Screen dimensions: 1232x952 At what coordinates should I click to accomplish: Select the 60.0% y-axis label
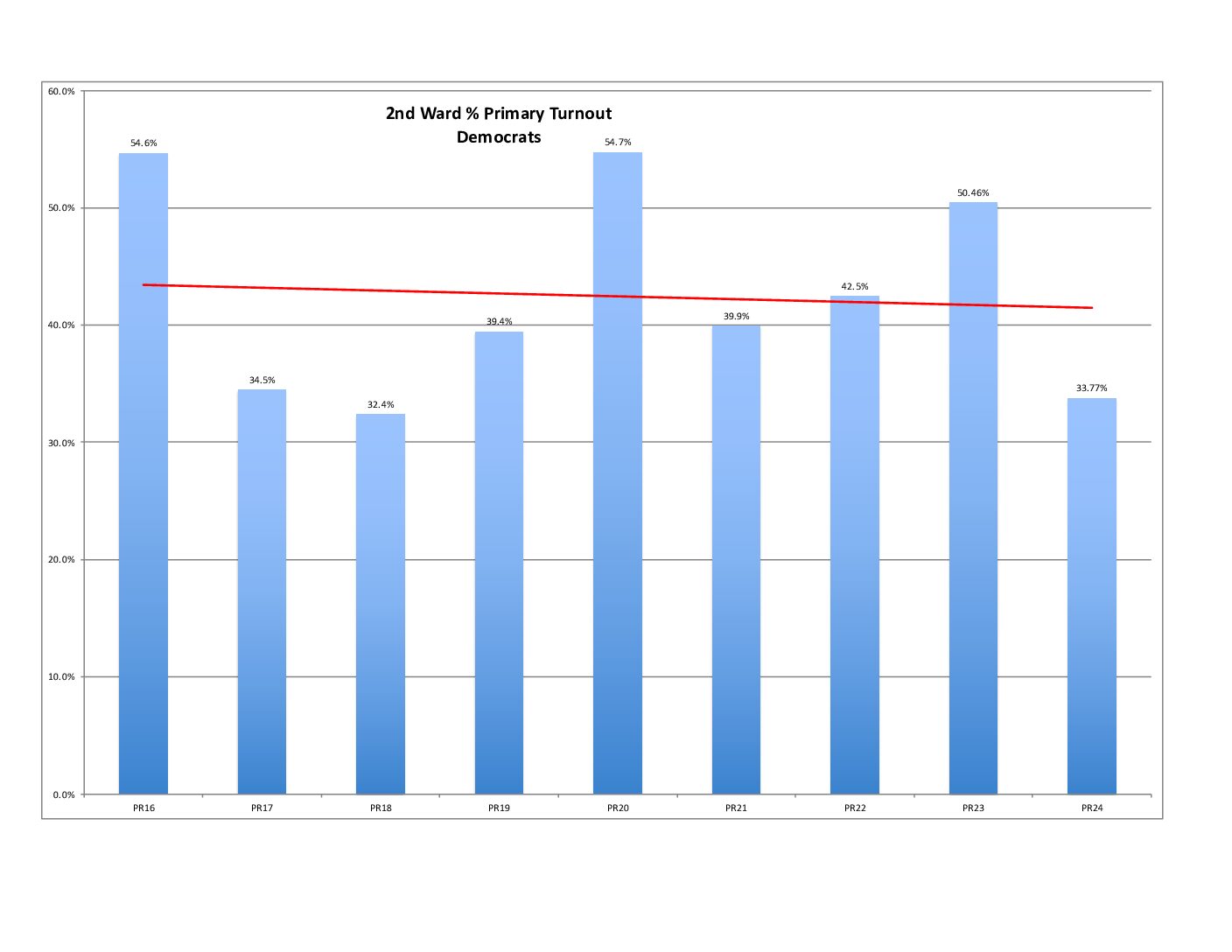(x=61, y=91)
